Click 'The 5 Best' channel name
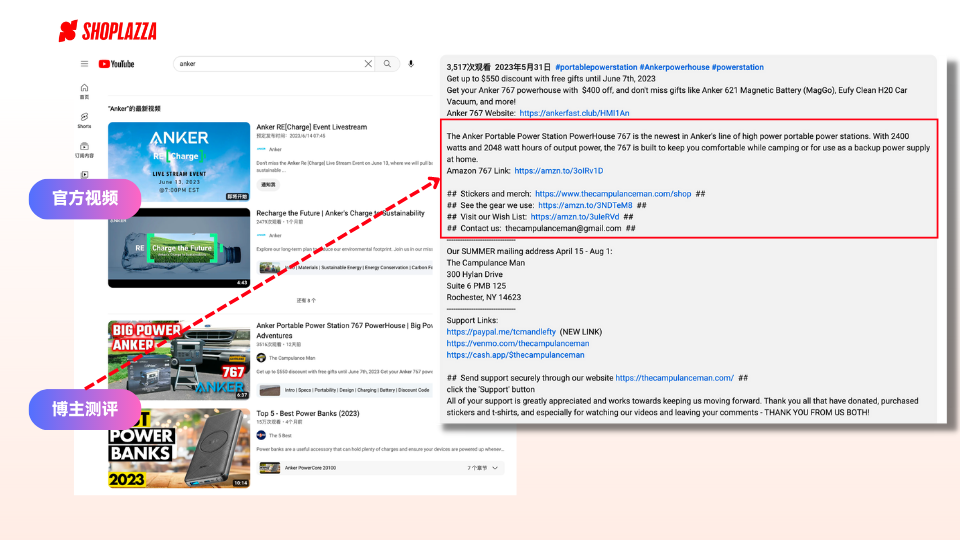The width and height of the screenshot is (960, 540). tap(282, 435)
